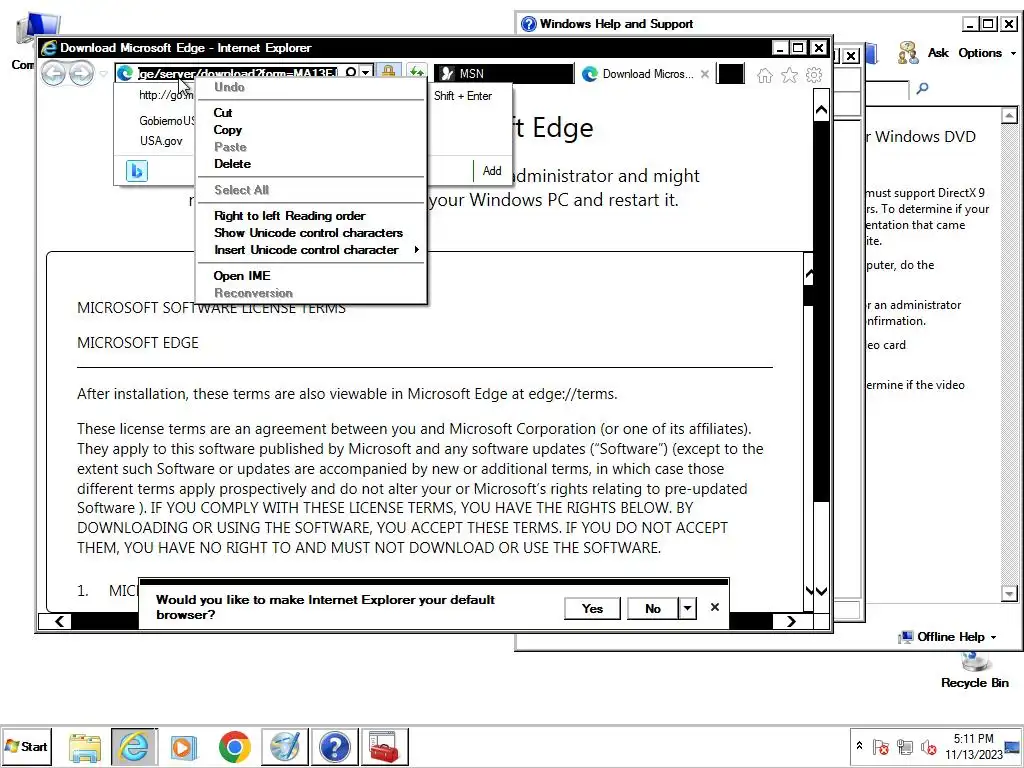Click No on the default browser prompt
Viewport: 1024px width, 768px height.
click(x=652, y=609)
